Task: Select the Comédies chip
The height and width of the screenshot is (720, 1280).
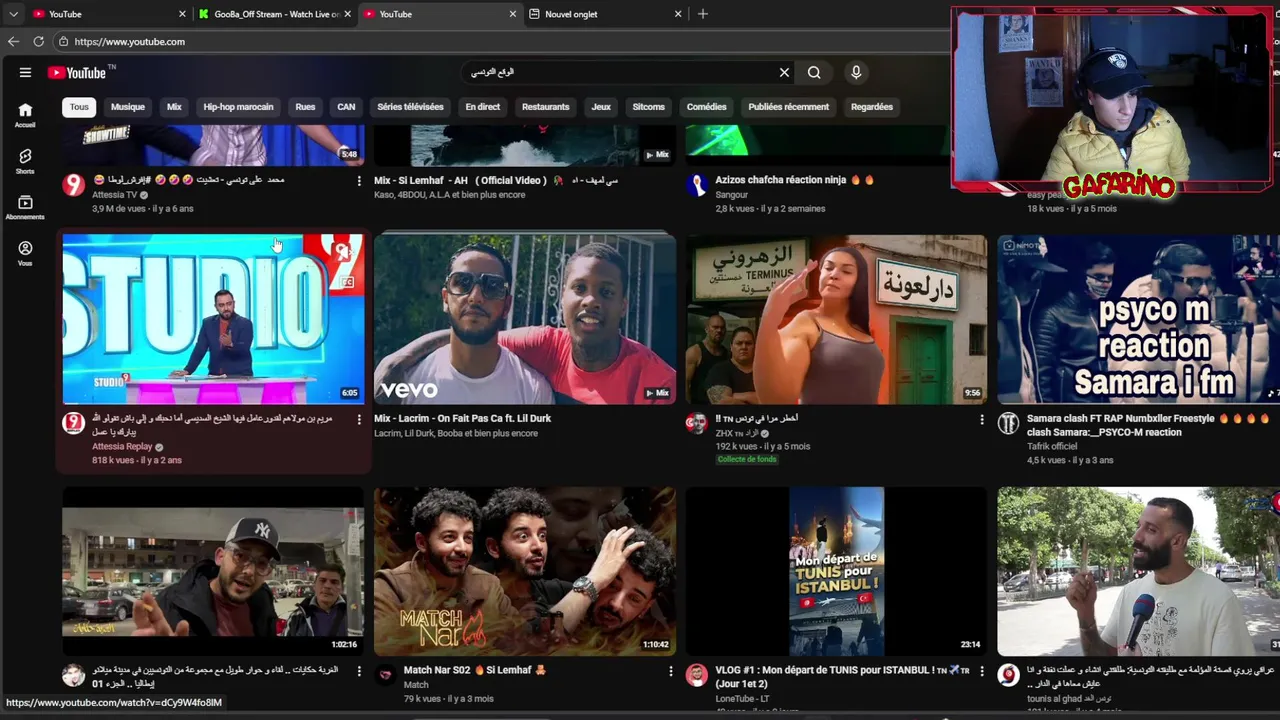Action: [x=706, y=107]
